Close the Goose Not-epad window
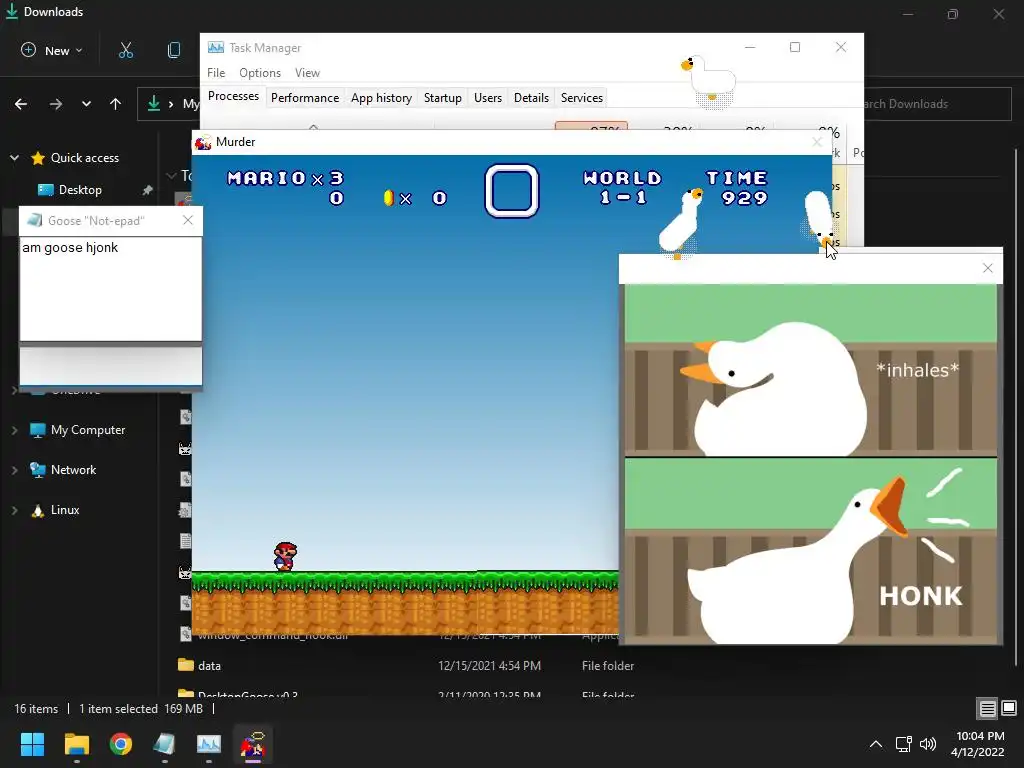 click(188, 220)
